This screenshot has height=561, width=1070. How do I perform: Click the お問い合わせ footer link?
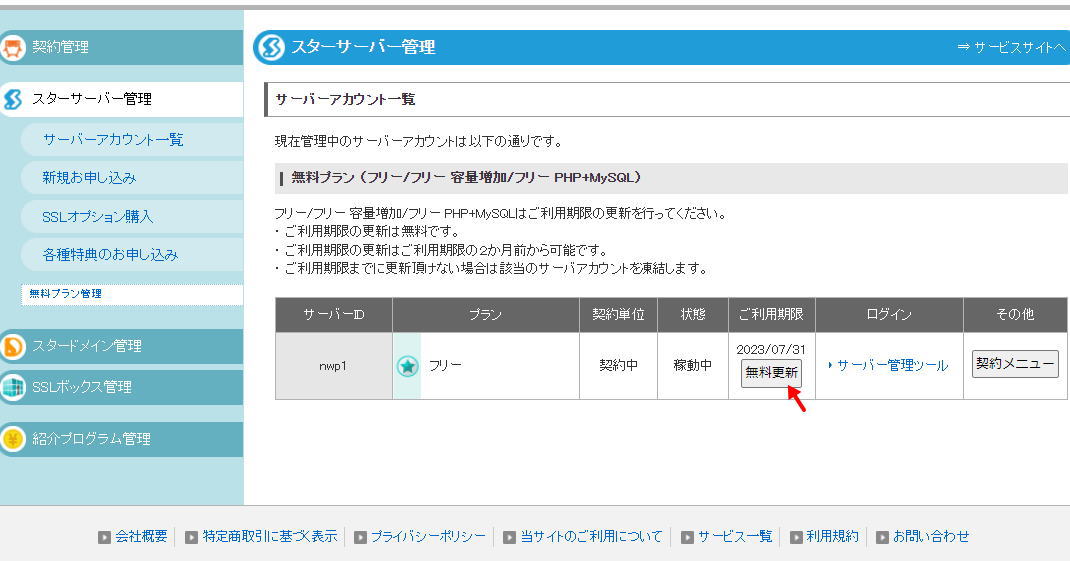931,537
